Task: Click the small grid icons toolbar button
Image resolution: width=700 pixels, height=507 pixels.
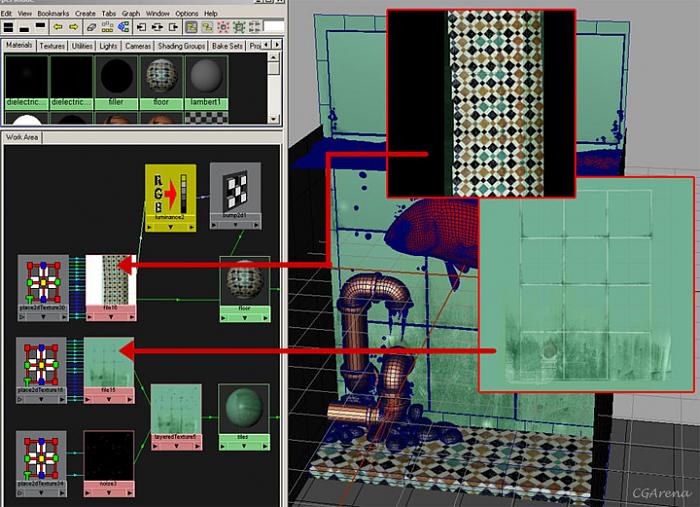Action: coord(254,27)
